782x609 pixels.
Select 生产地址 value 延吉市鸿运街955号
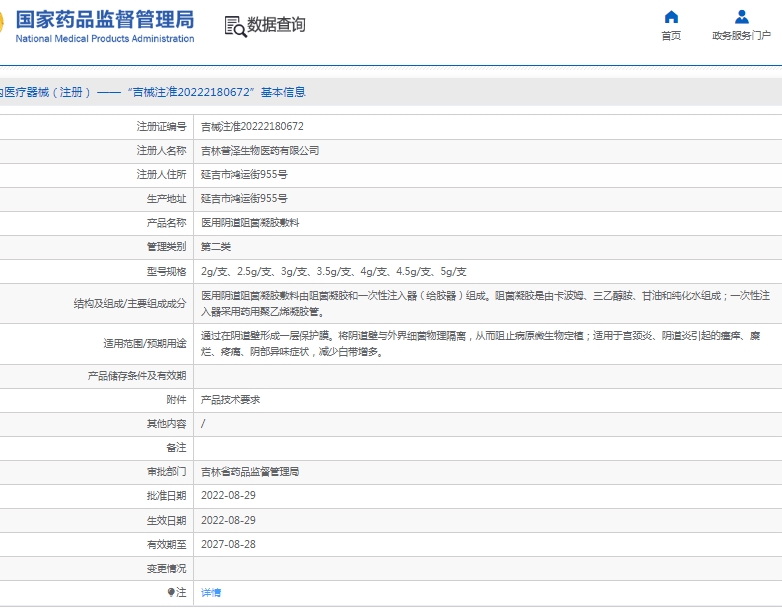tap(244, 199)
